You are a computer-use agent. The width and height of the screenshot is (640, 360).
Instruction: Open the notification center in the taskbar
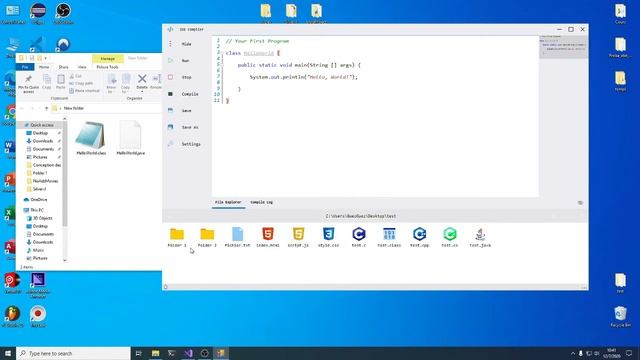629,353
